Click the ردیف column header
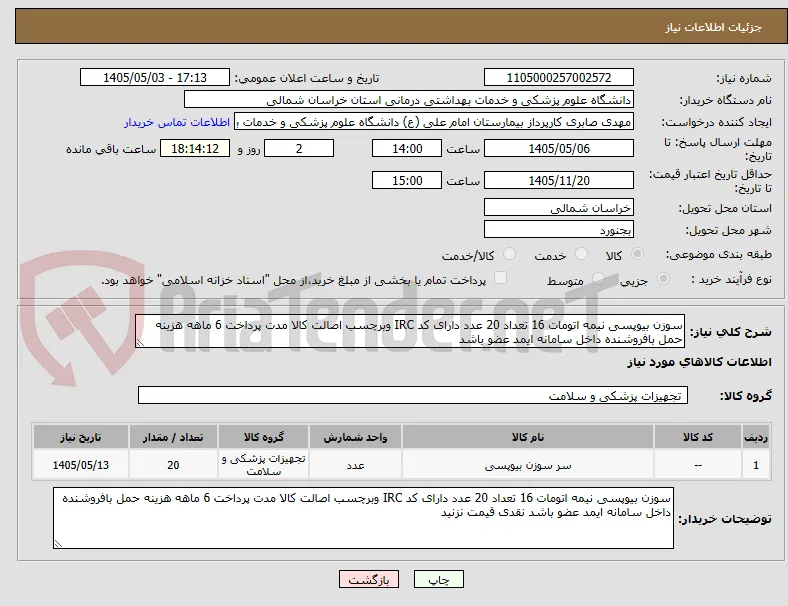The height and width of the screenshot is (606, 788). pyautogui.click(x=756, y=437)
